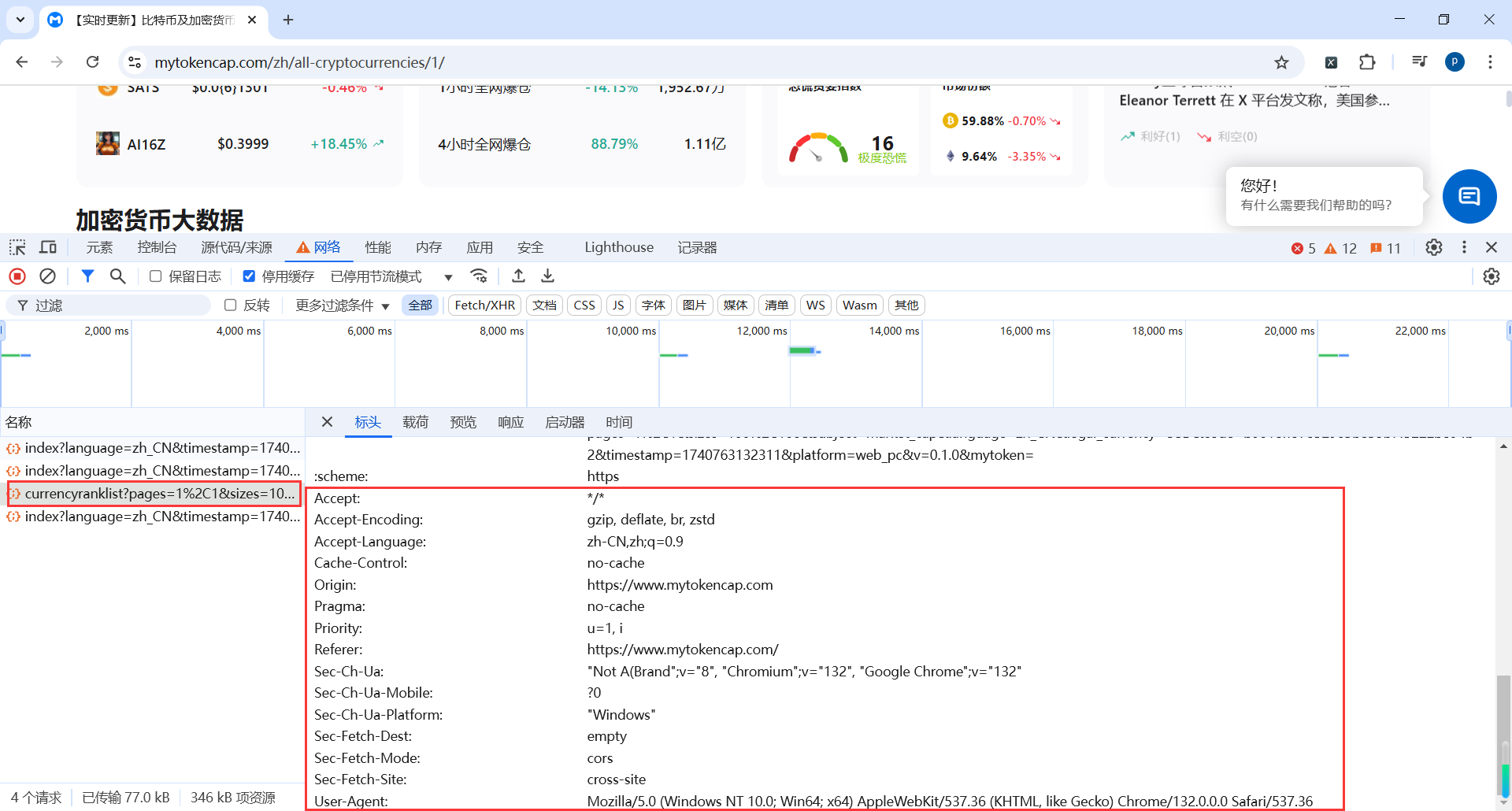Click the 过滤 filter input field
Viewport: 1512px width, 811px height.
click(x=109, y=306)
